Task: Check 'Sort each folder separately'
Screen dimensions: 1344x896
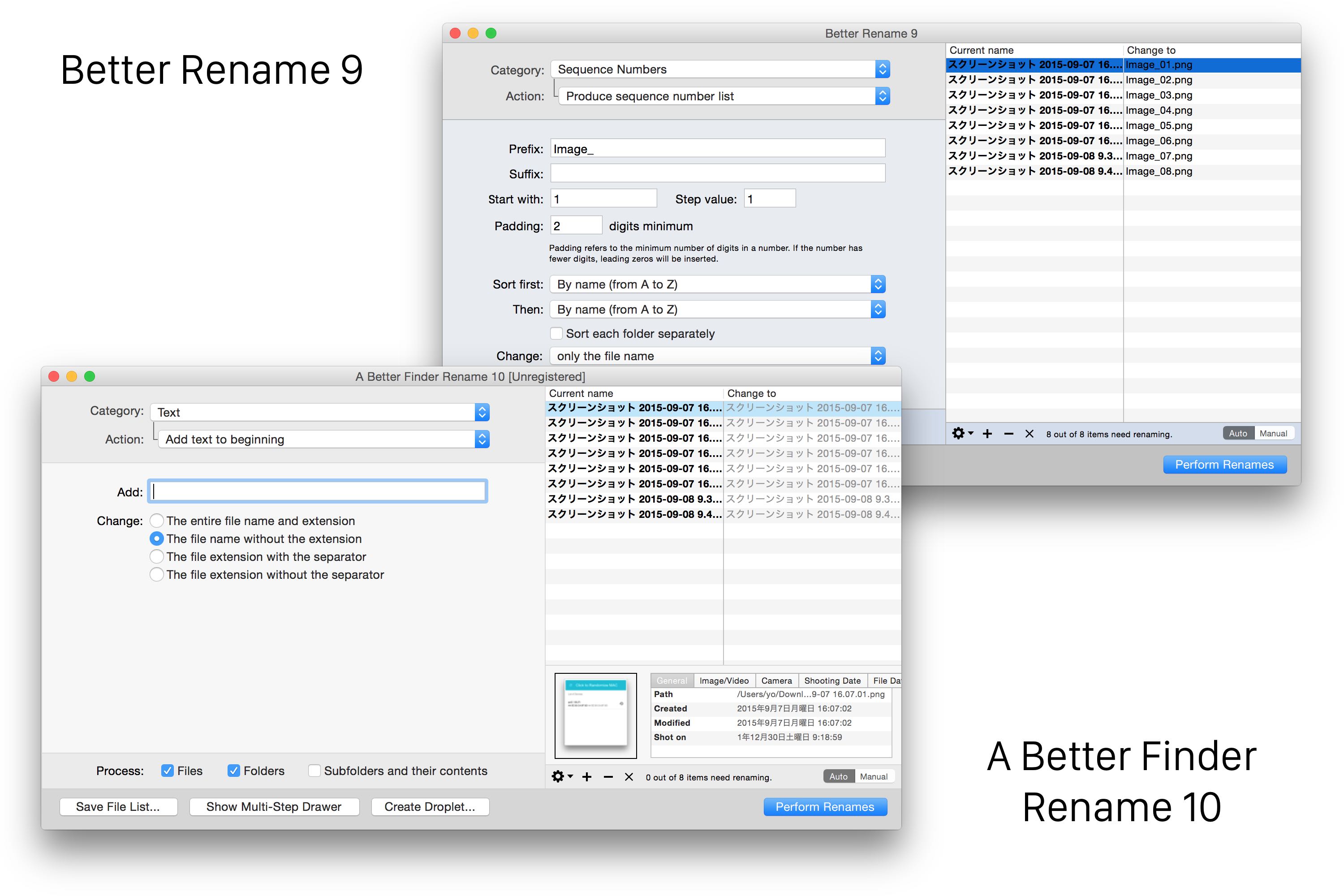Action: point(556,333)
